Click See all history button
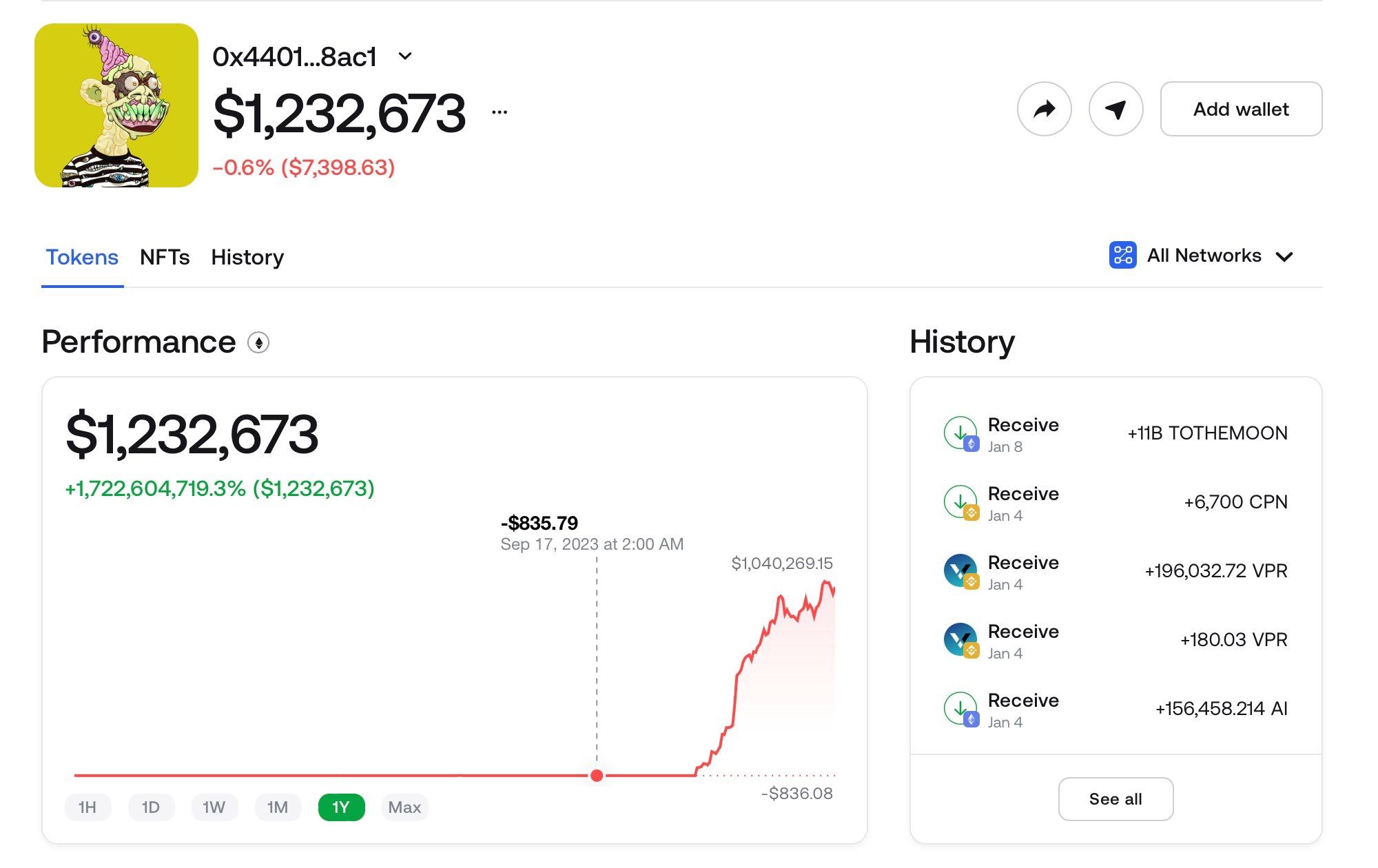The width and height of the screenshot is (1378, 868). (1115, 799)
